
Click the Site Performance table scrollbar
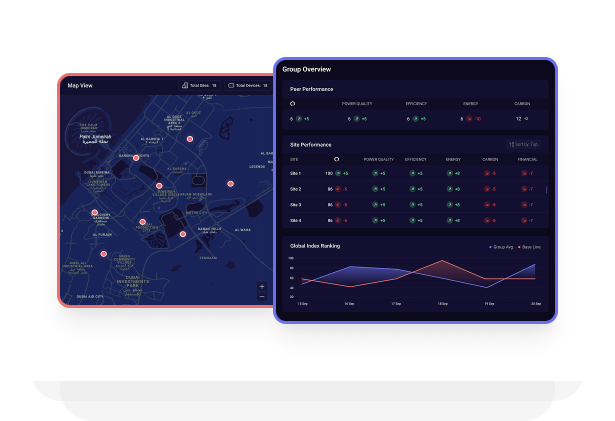tap(546, 188)
